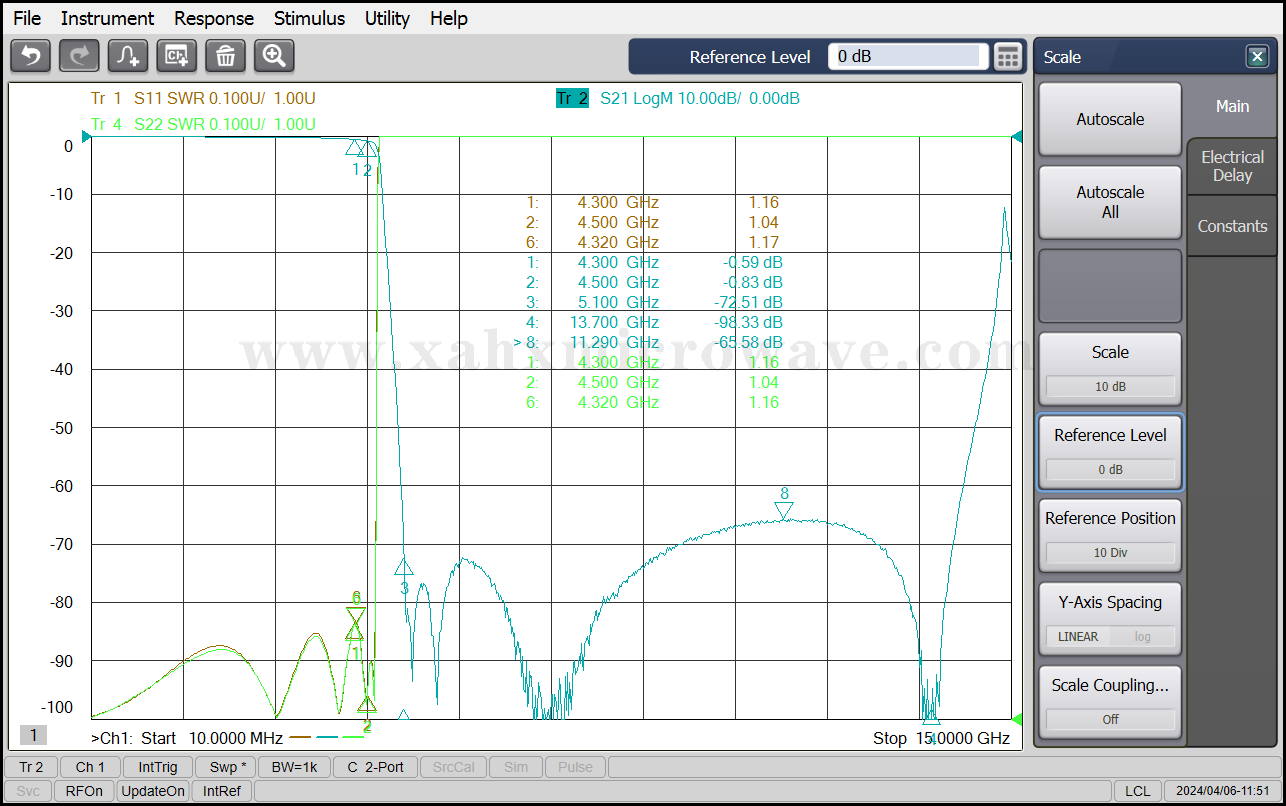Click the BW=1k status bar cell

(295, 767)
